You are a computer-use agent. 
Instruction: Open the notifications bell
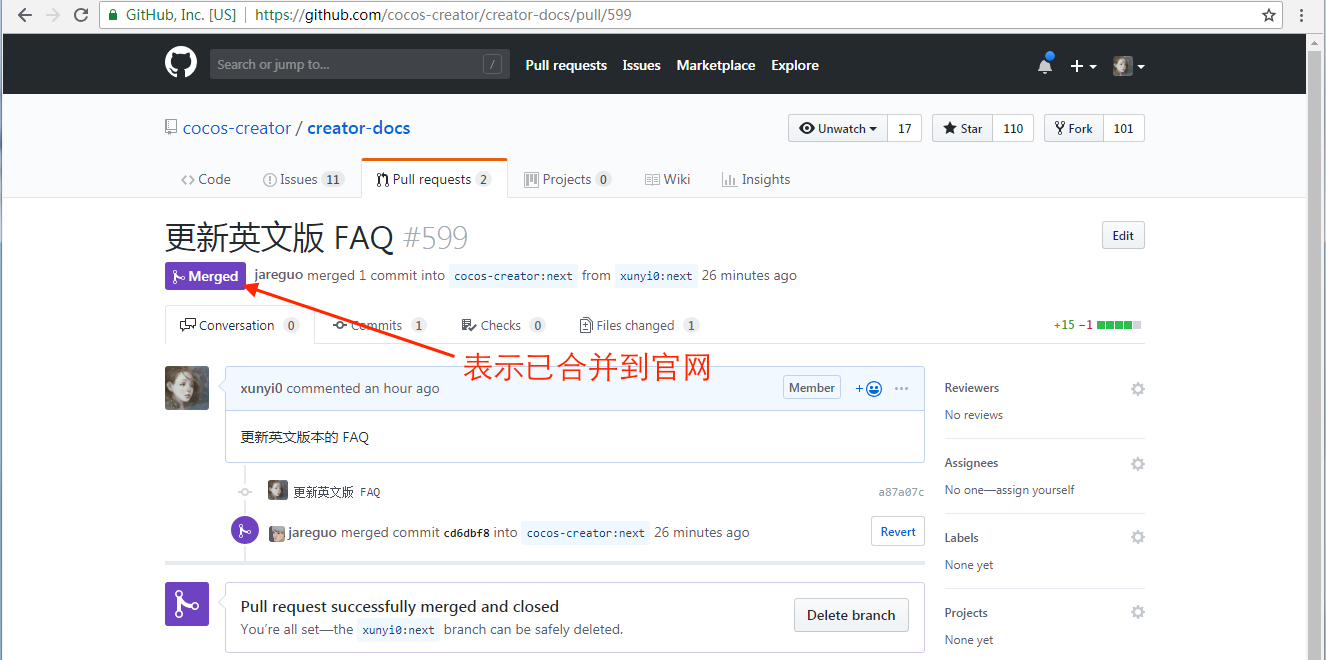tap(1045, 65)
